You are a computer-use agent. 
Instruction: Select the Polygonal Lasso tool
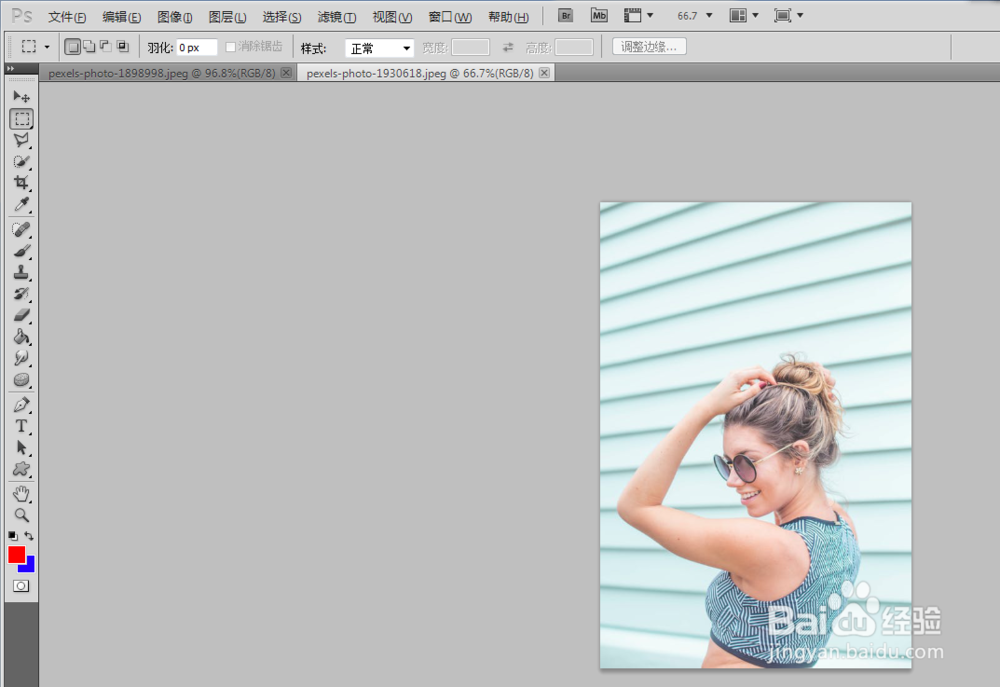pos(22,140)
